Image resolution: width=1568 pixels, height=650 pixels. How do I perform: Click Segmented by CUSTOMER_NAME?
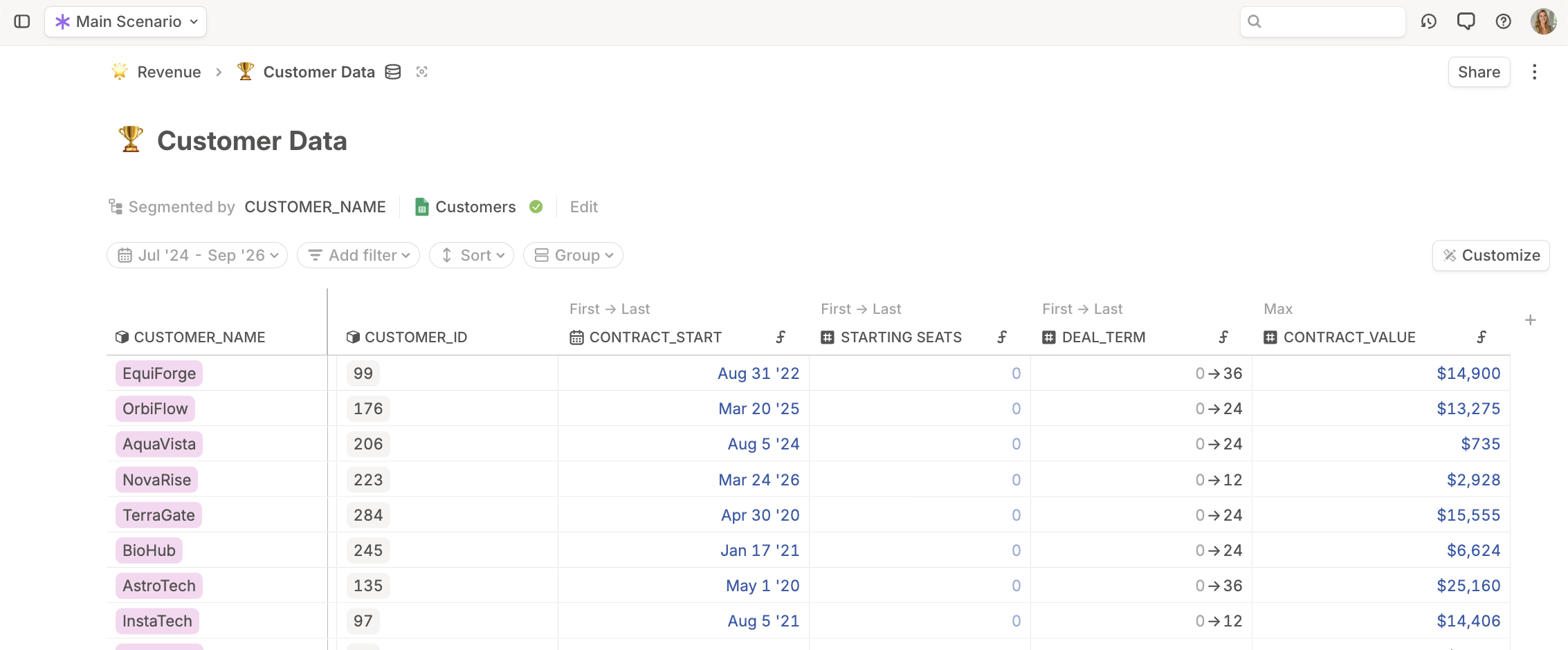248,207
